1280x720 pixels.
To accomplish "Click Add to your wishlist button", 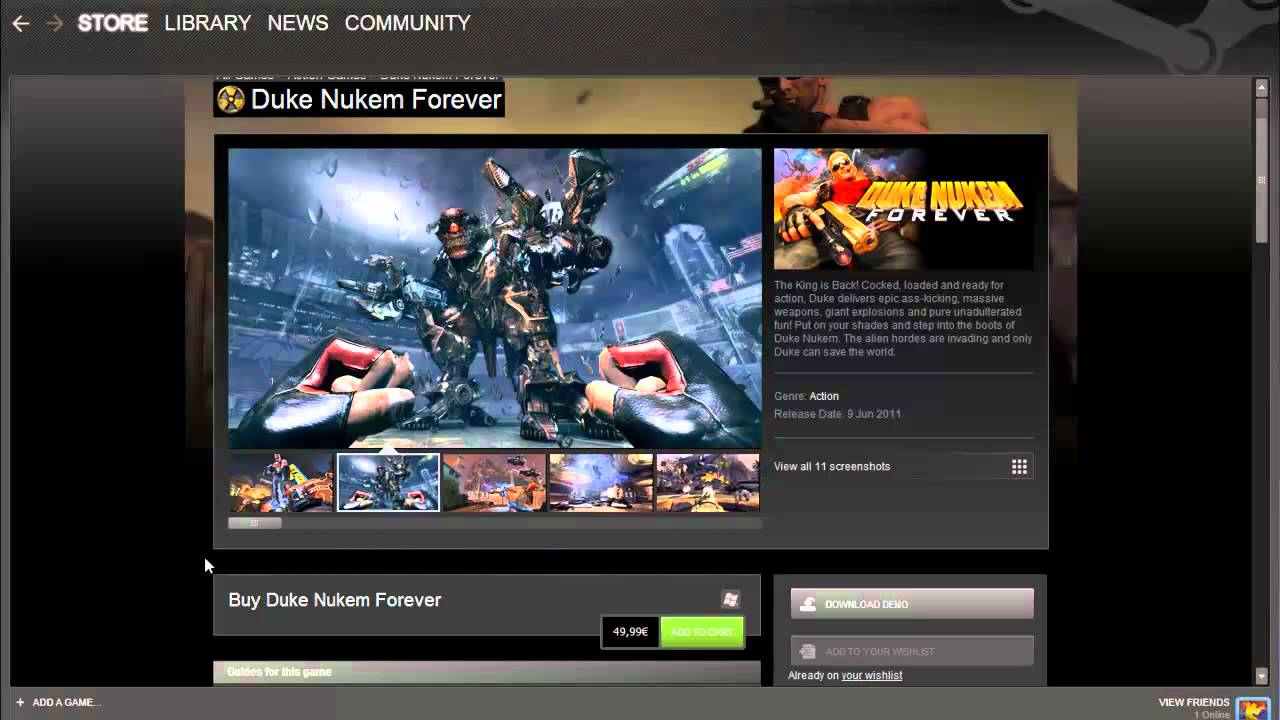I will pos(912,651).
